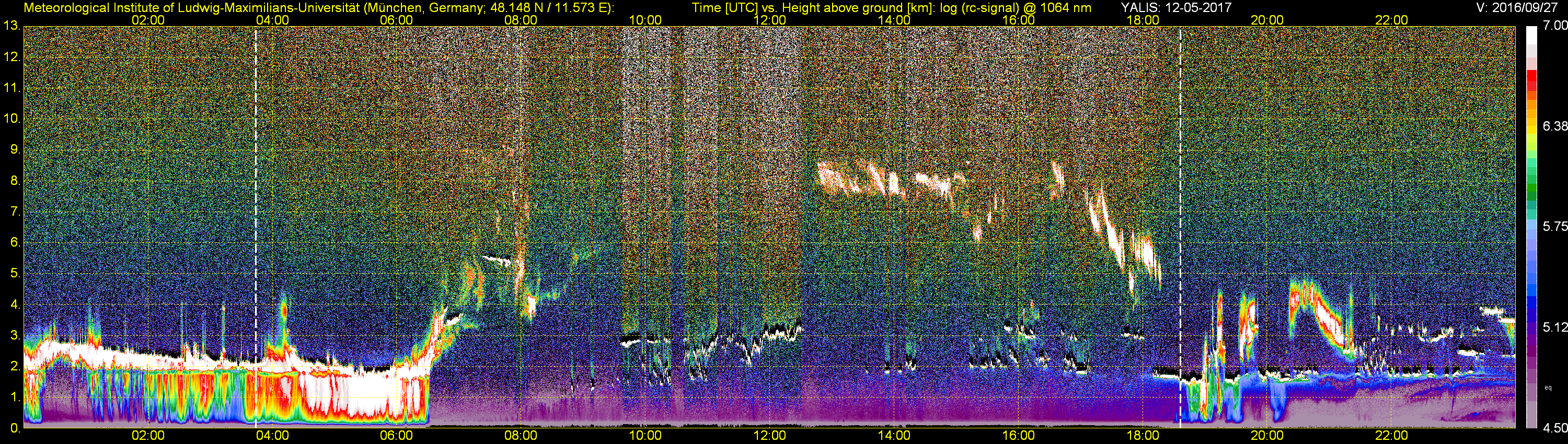Click the white dashed marker line before 04:00
This screenshot has height=444, width=1568.
click(x=256, y=227)
